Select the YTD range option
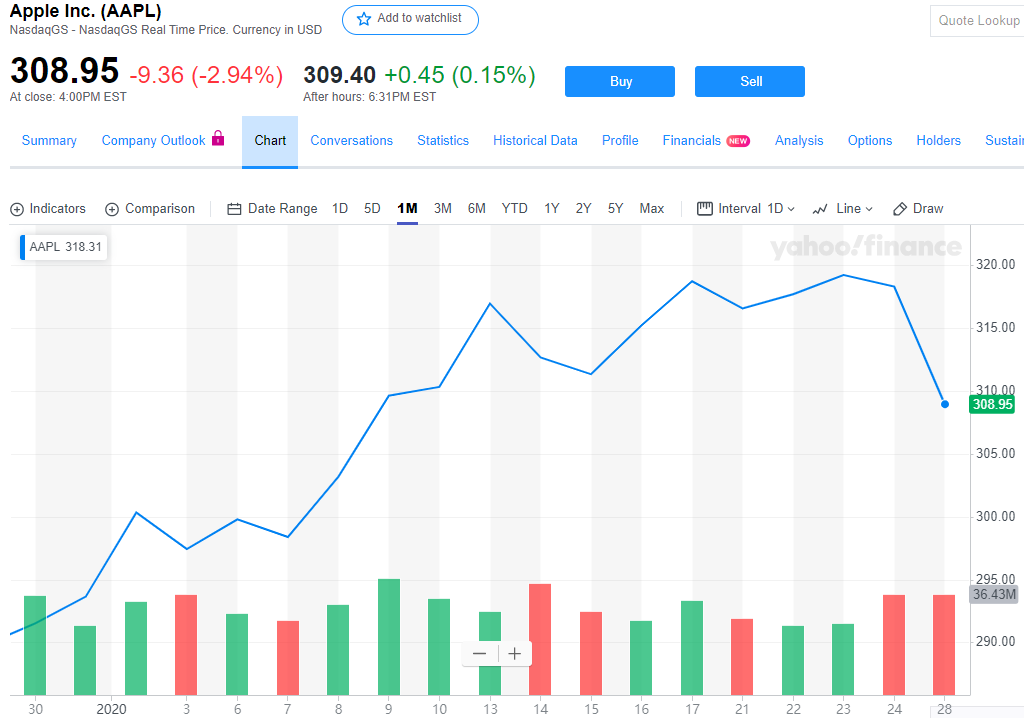This screenshot has width=1024, height=718. 514,209
